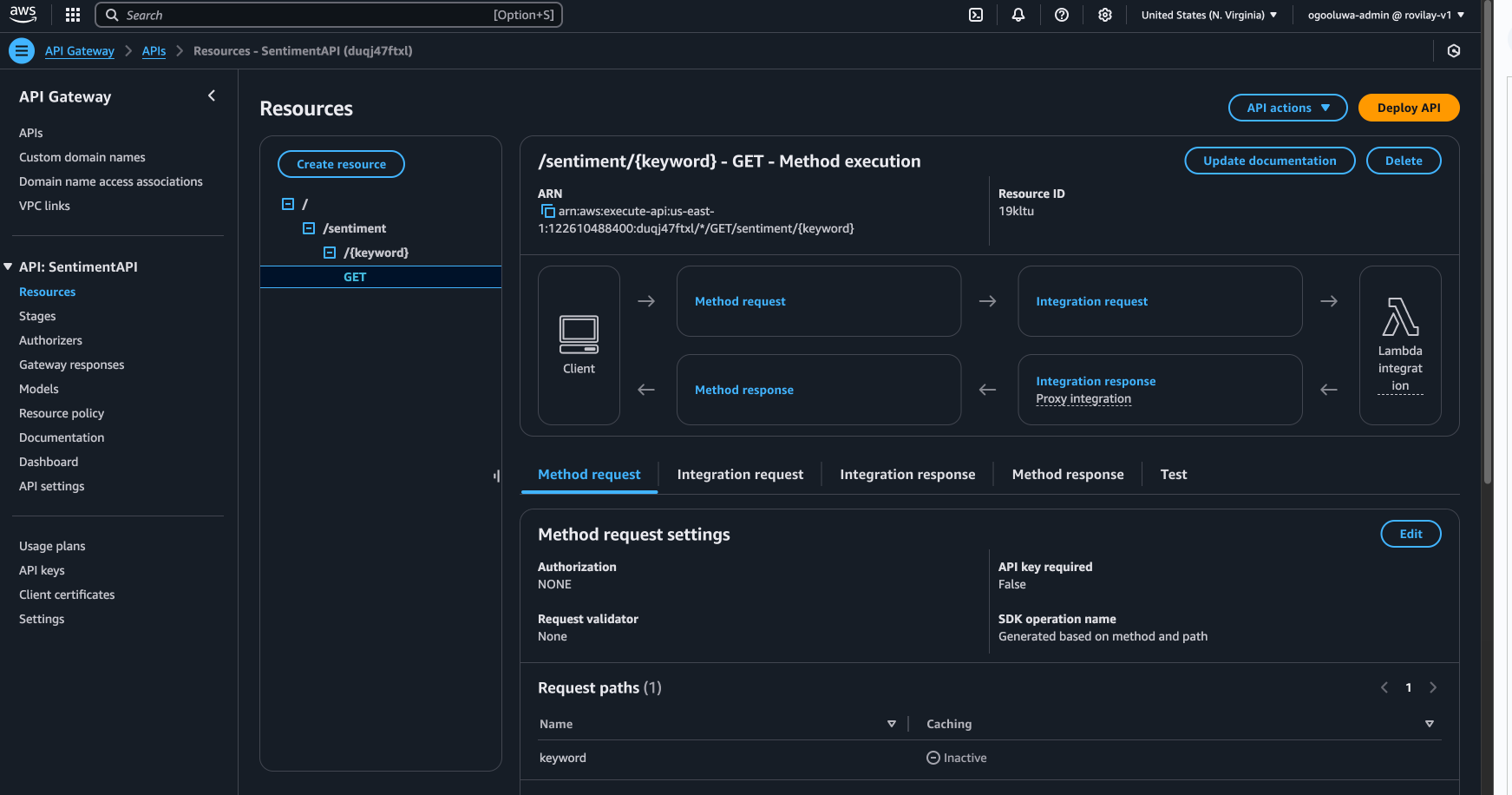Viewport: 1512px width, 795px height.
Task: Open the help question mark menu
Action: [x=1062, y=15]
